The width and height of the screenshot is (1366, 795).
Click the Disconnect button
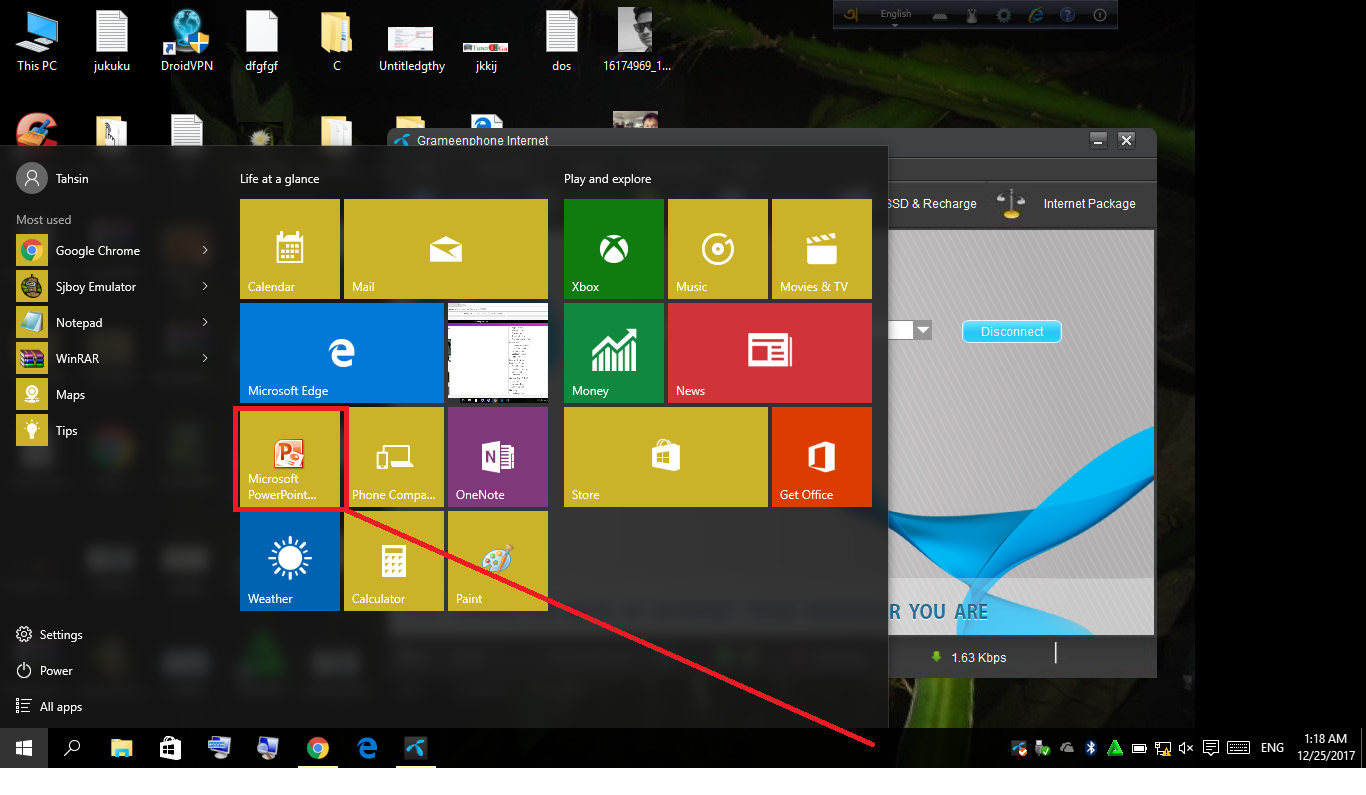(x=1011, y=332)
